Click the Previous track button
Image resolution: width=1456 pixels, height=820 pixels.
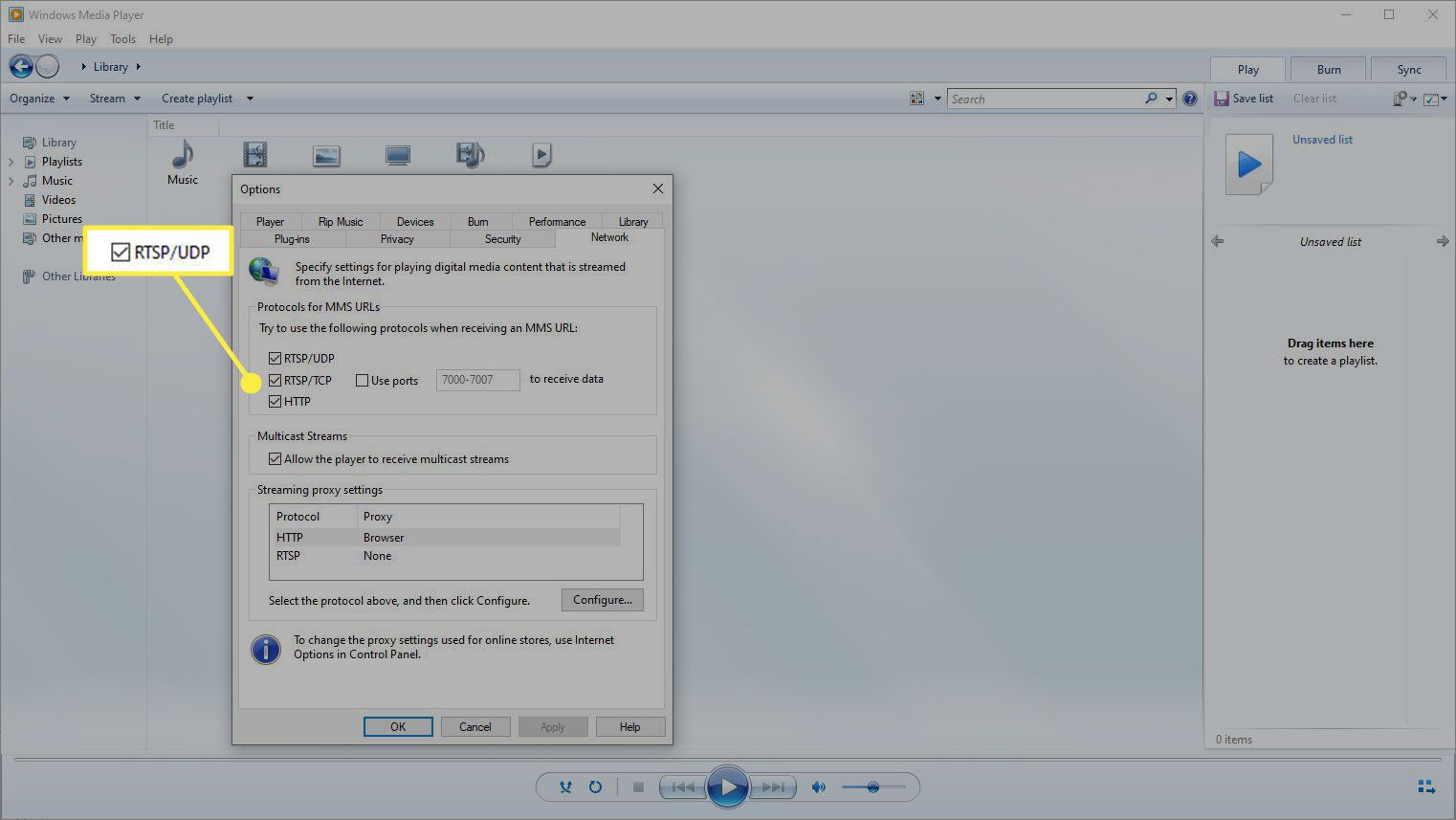(x=683, y=787)
